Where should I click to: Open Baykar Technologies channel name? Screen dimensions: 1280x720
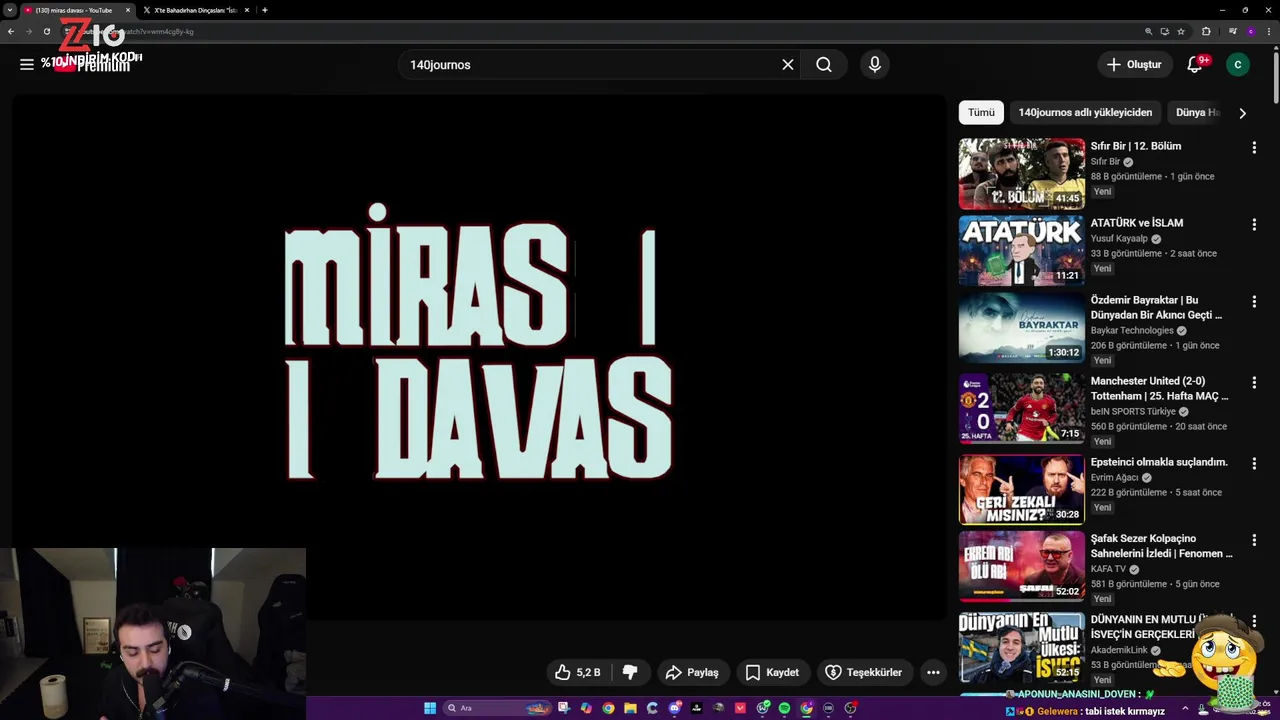(x=1132, y=331)
